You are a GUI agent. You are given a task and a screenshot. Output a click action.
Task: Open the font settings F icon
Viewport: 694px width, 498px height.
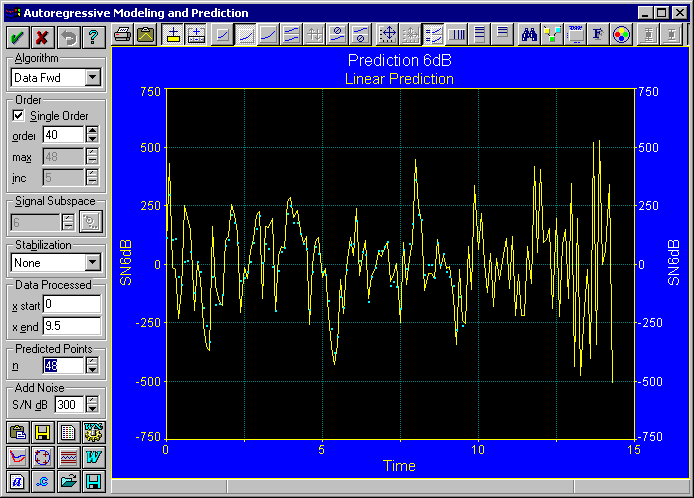tap(598, 35)
